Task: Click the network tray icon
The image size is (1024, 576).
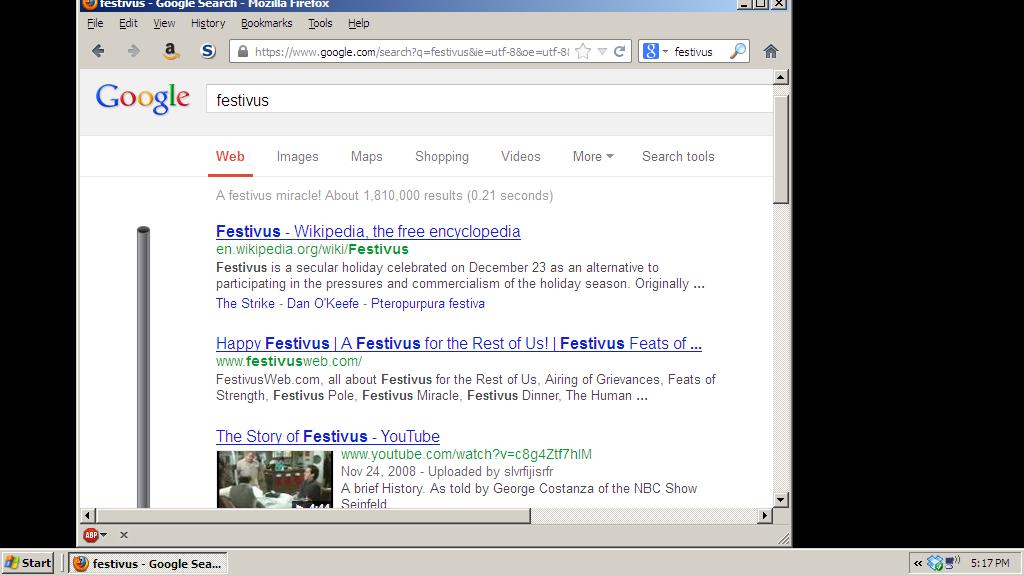Action: 952,562
